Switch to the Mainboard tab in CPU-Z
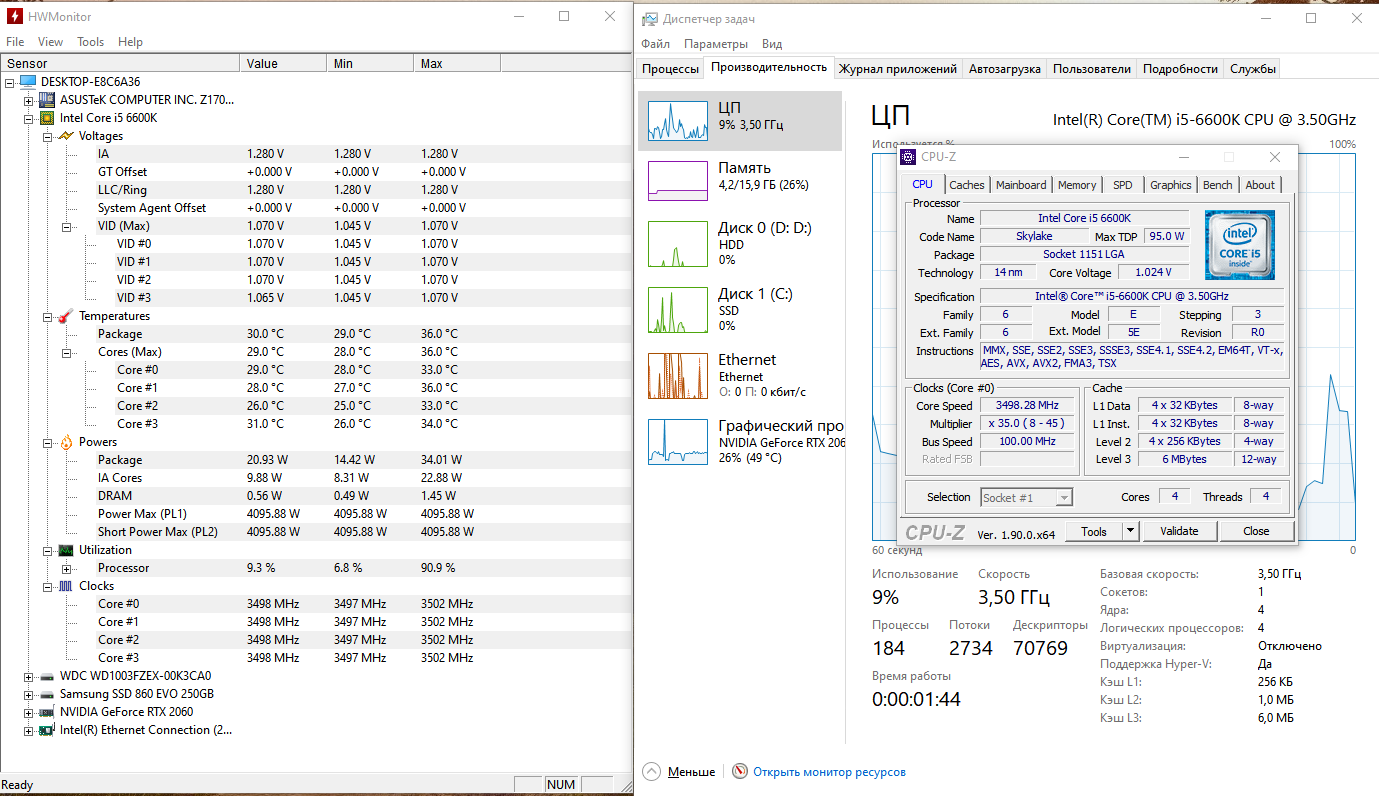Image resolution: width=1379 pixels, height=796 pixels. click(1021, 185)
